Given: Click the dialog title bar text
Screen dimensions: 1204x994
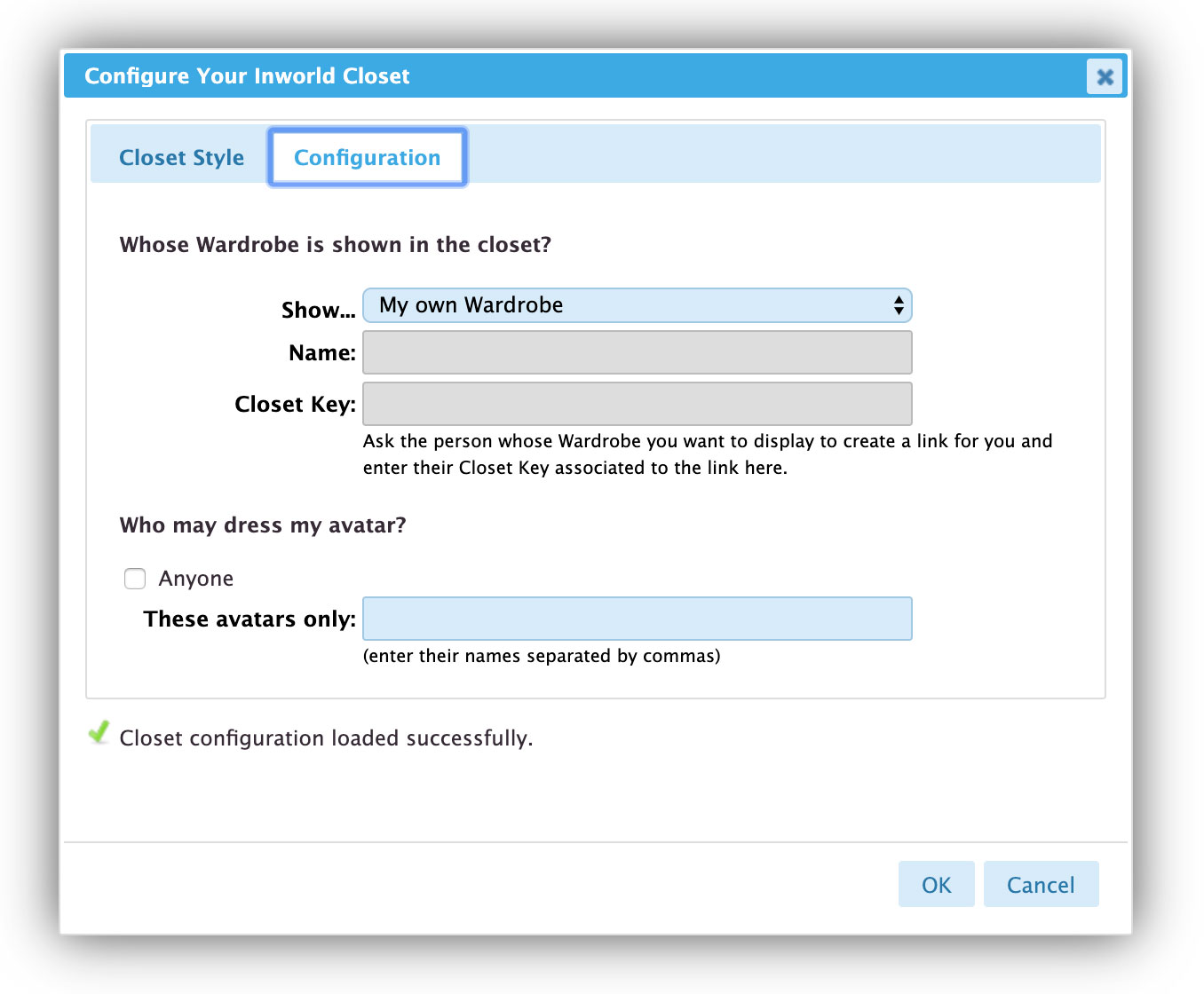Looking at the screenshot, I should 247,76.
